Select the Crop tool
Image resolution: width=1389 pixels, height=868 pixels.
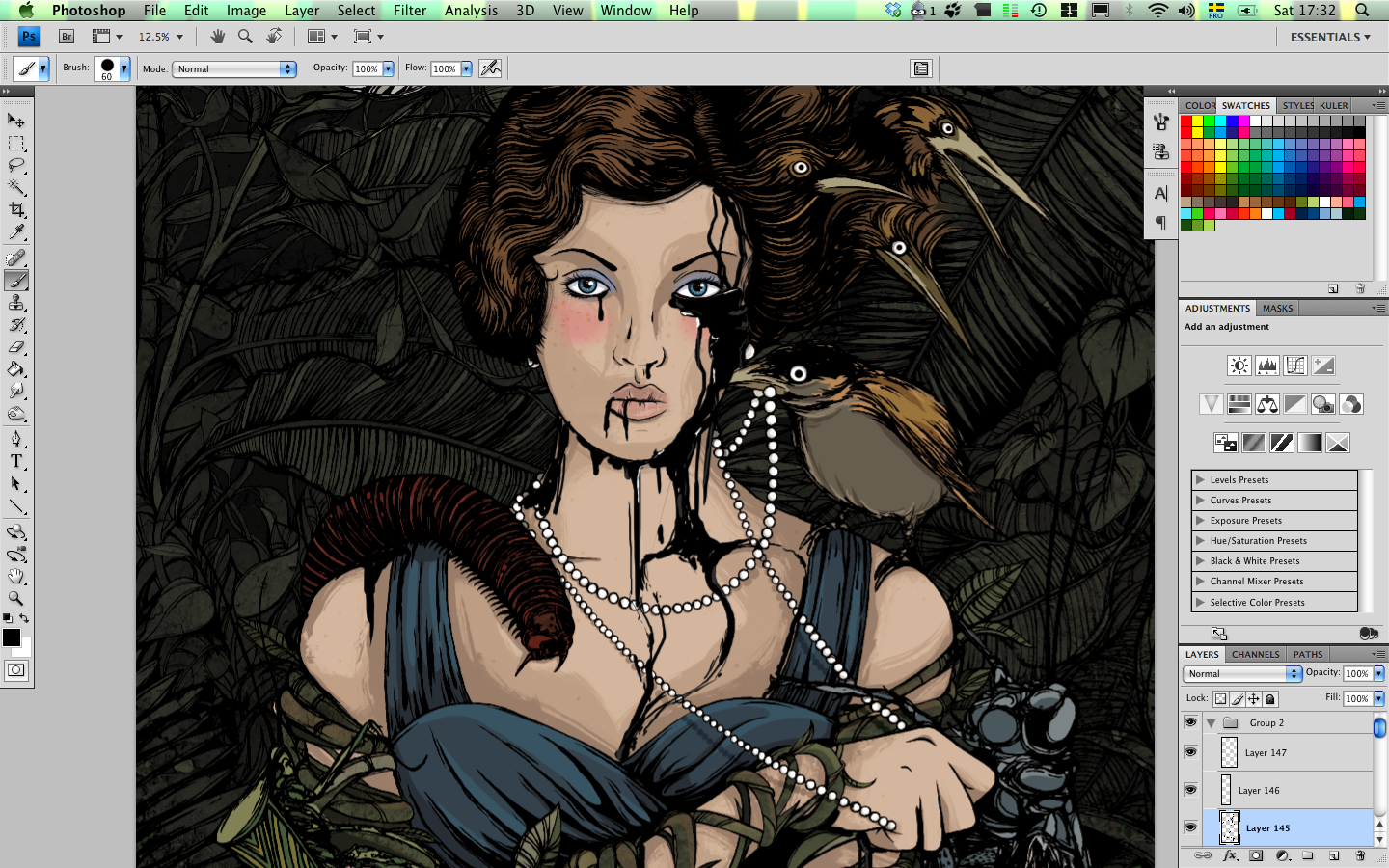click(16, 209)
